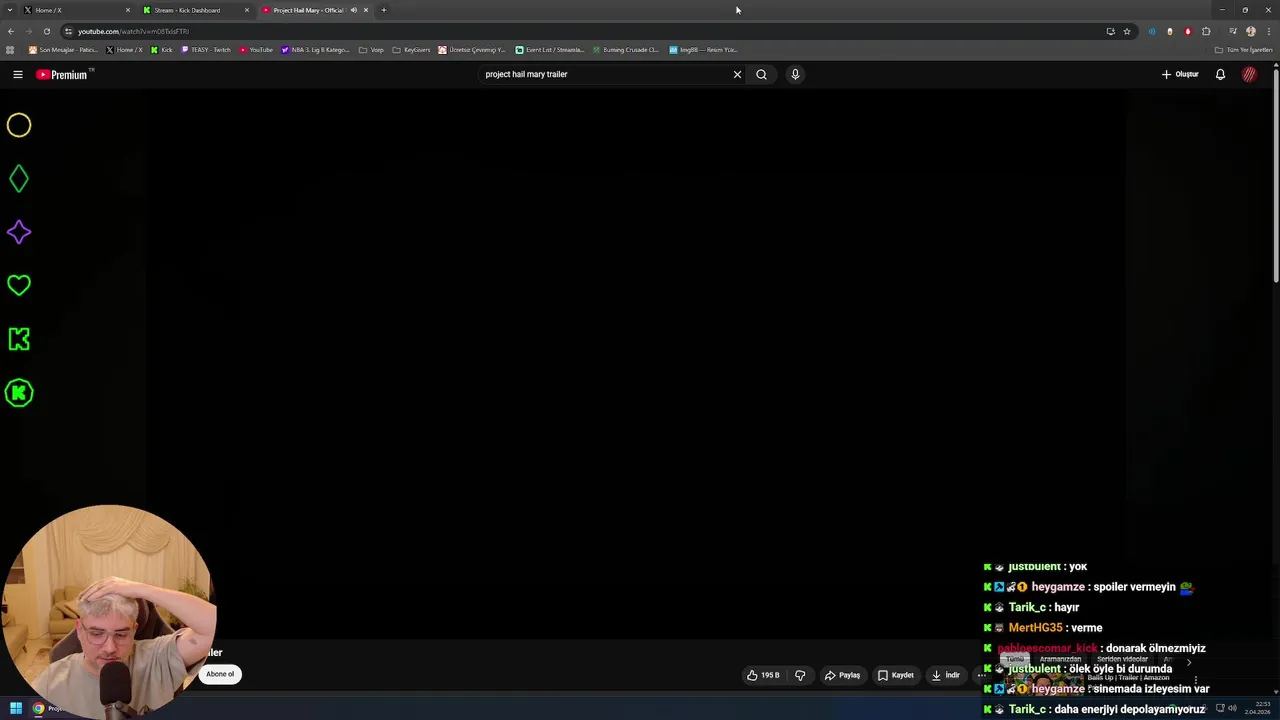Screen dimensions: 1280x720
Task: Expand the Voip bookmark folder
Action: tap(371, 49)
